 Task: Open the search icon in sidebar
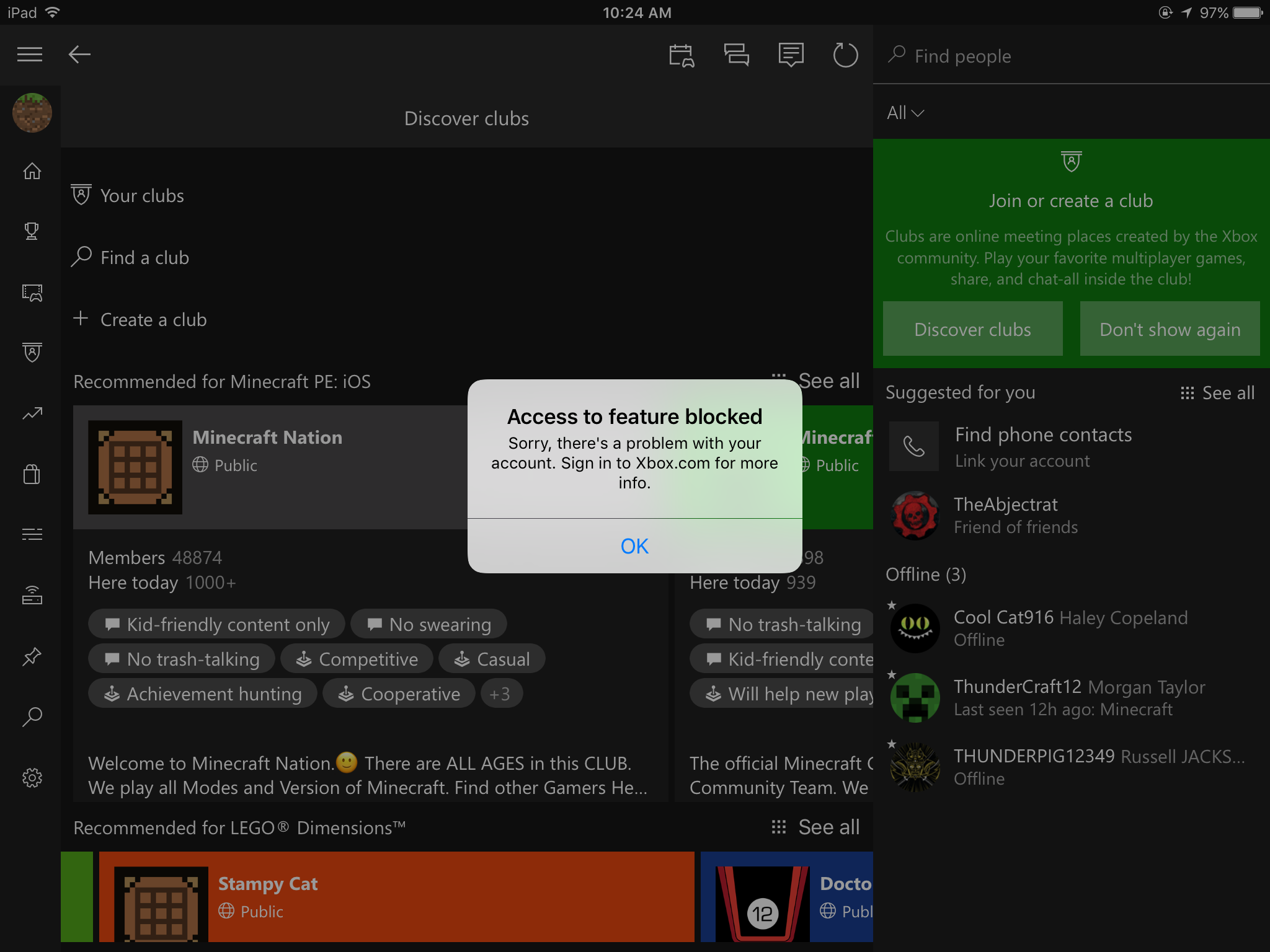(32, 716)
